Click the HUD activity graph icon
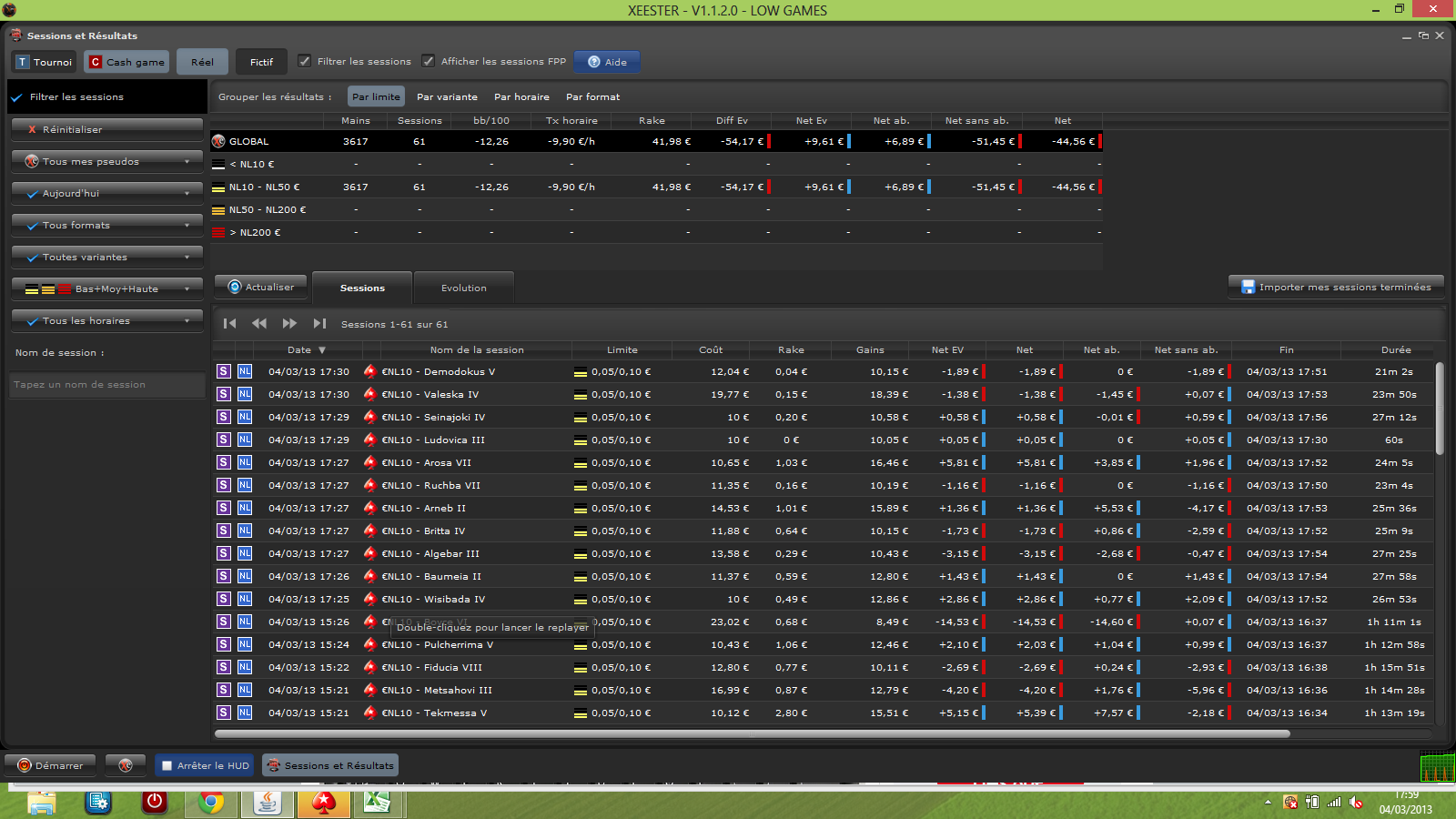Viewport: 1456px width, 819px height. point(1438,766)
